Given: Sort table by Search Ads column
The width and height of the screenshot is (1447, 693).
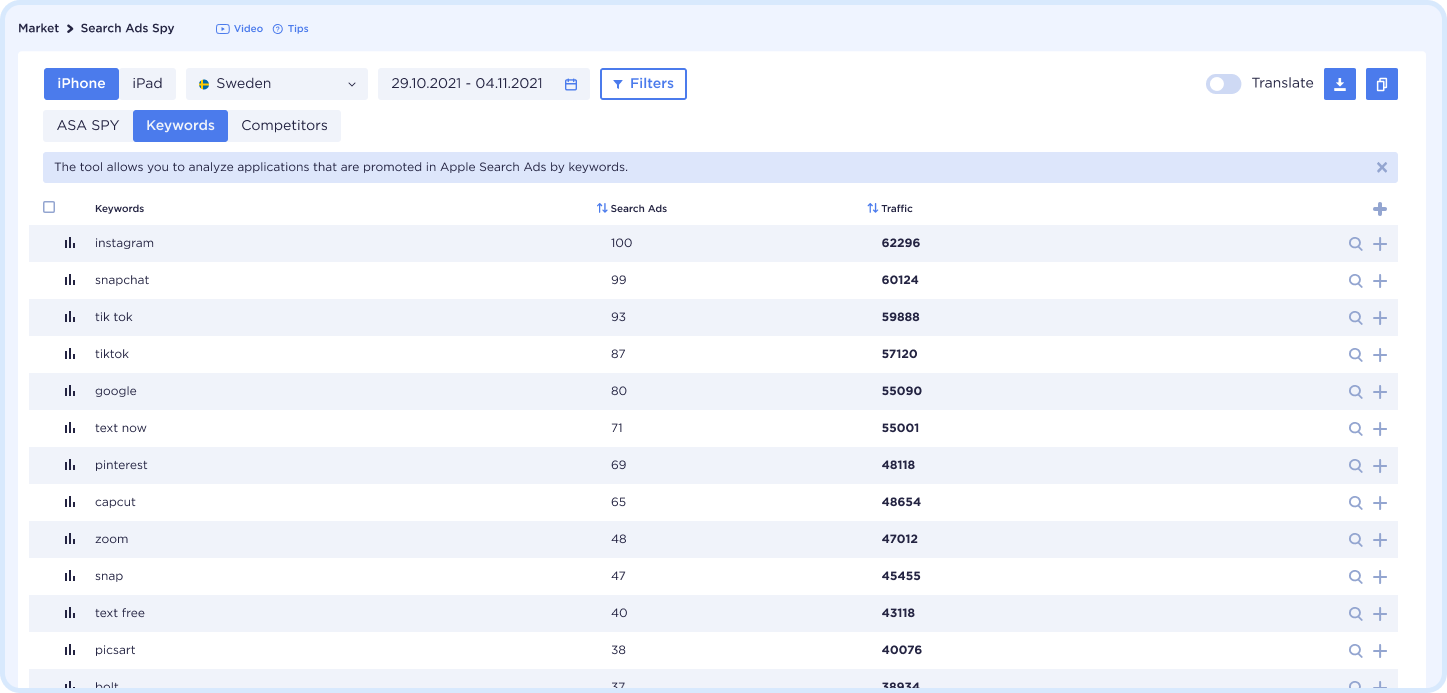Looking at the screenshot, I should 632,209.
